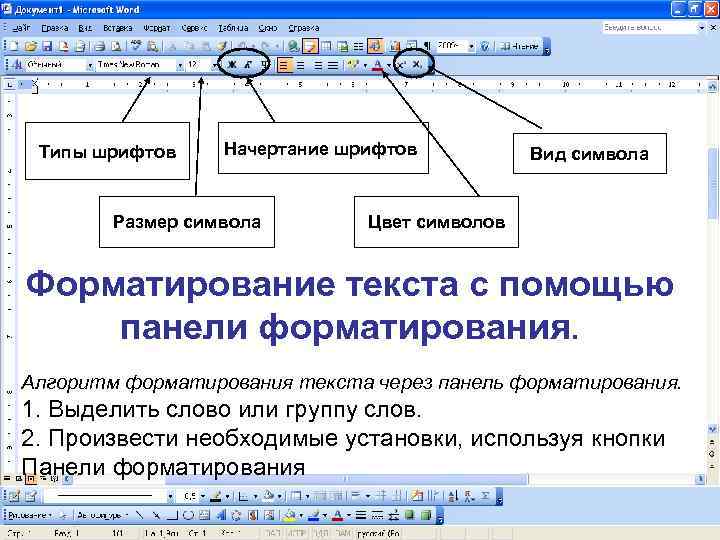
Task: Open the Сервис menu
Action: pyautogui.click(x=194, y=28)
